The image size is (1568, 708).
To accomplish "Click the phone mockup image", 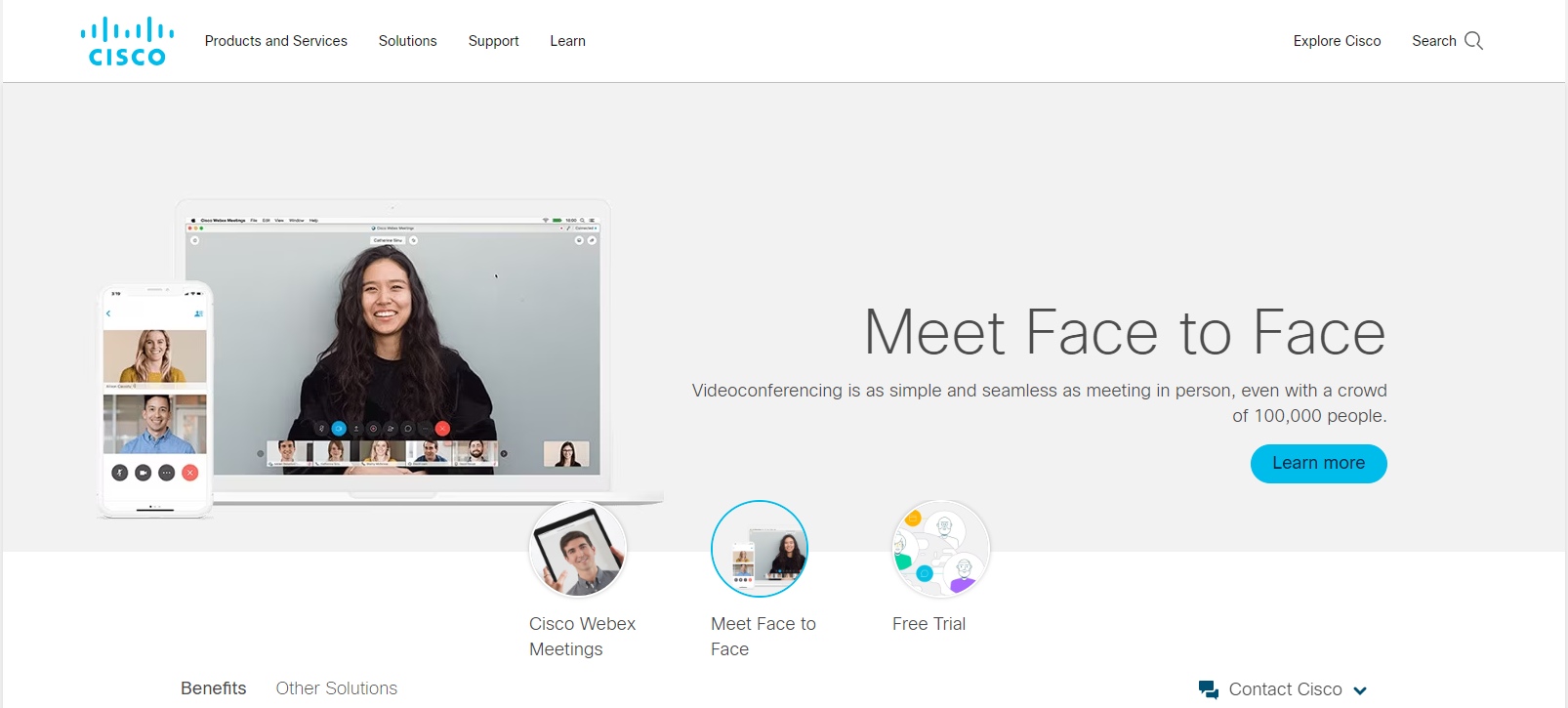I will point(155,399).
